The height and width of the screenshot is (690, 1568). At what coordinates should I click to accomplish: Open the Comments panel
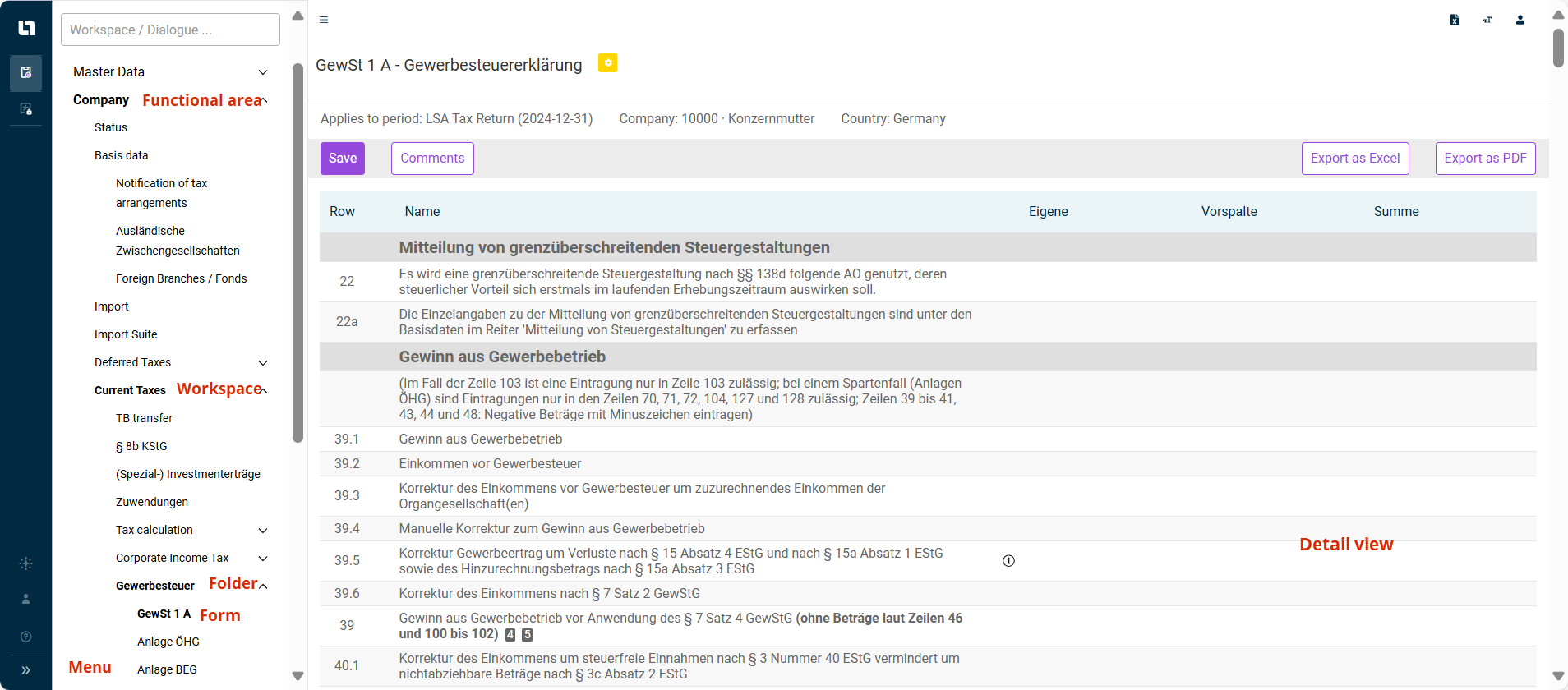click(x=432, y=159)
